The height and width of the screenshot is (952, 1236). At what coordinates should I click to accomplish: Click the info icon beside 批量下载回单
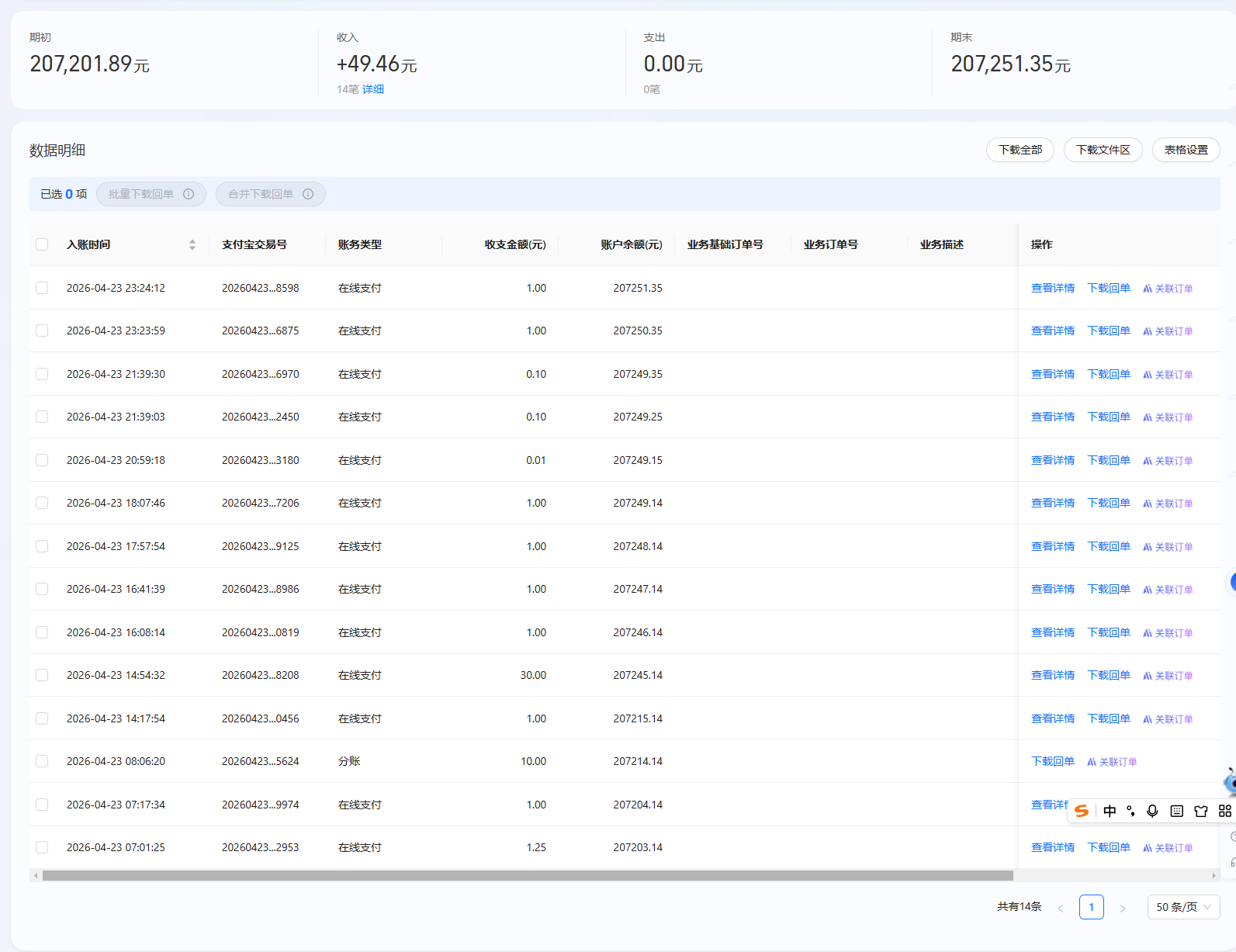pos(189,194)
